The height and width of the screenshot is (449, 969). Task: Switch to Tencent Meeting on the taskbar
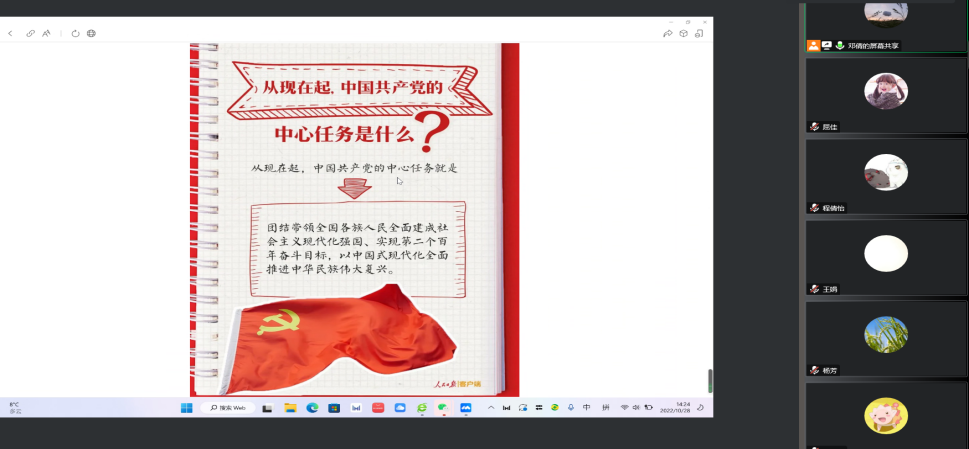click(465, 408)
